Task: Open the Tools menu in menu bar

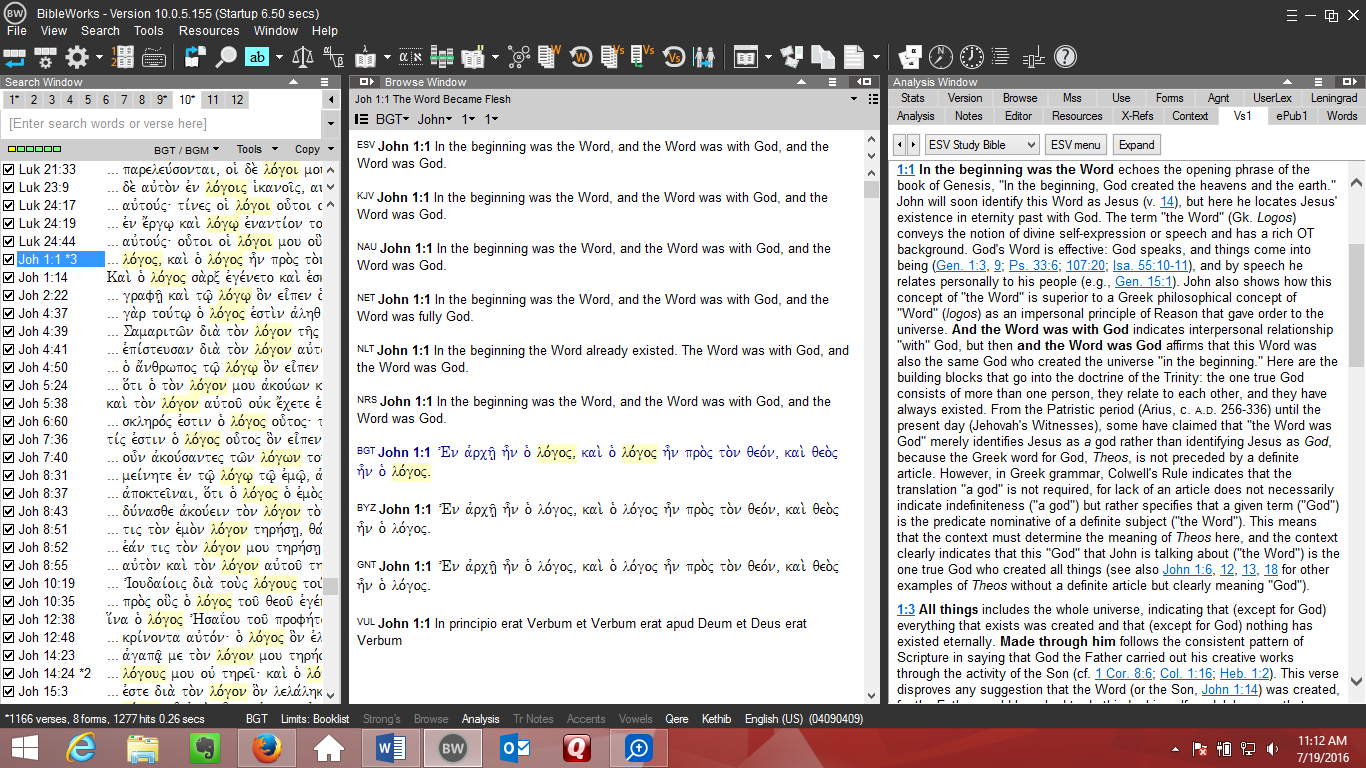Action: point(148,31)
